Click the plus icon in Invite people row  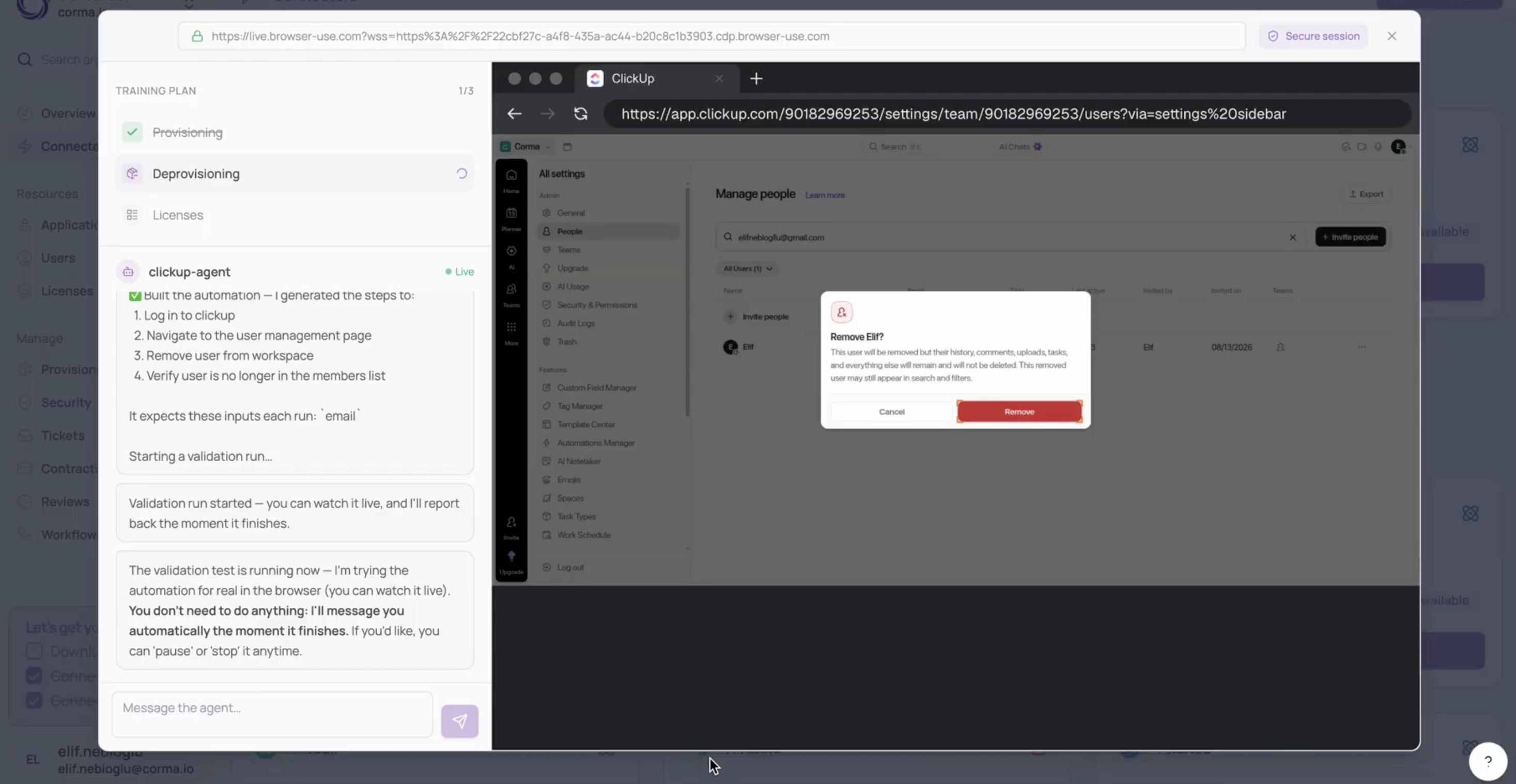730,317
